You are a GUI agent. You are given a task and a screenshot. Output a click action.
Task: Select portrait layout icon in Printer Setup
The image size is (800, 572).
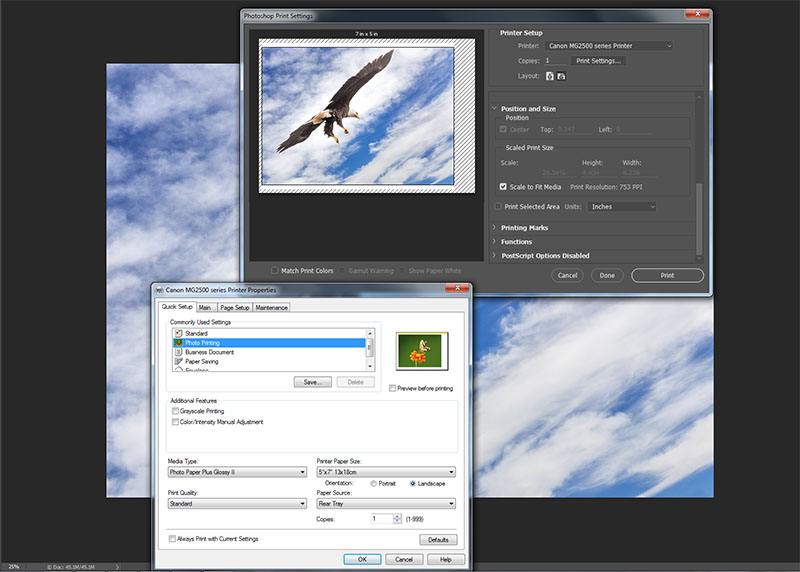pyautogui.click(x=549, y=76)
